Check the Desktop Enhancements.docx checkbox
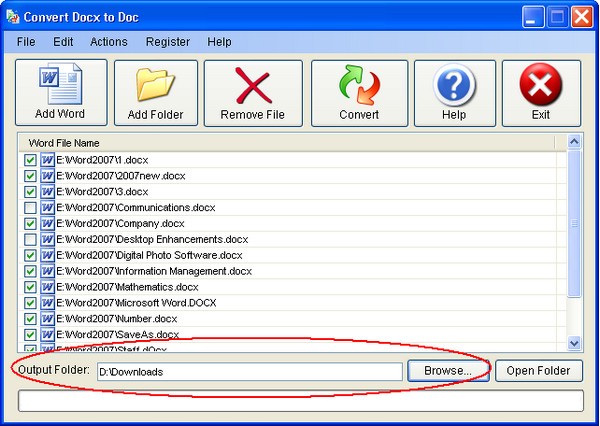Image resolution: width=600 pixels, height=426 pixels. pos(30,240)
